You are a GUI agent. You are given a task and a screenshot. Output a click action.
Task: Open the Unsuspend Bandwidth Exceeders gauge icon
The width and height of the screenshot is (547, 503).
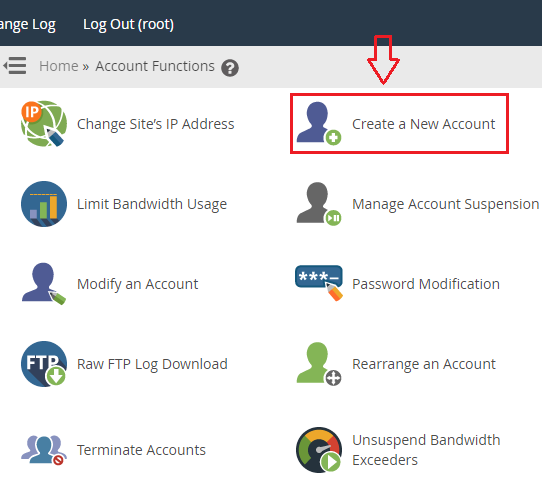319,450
